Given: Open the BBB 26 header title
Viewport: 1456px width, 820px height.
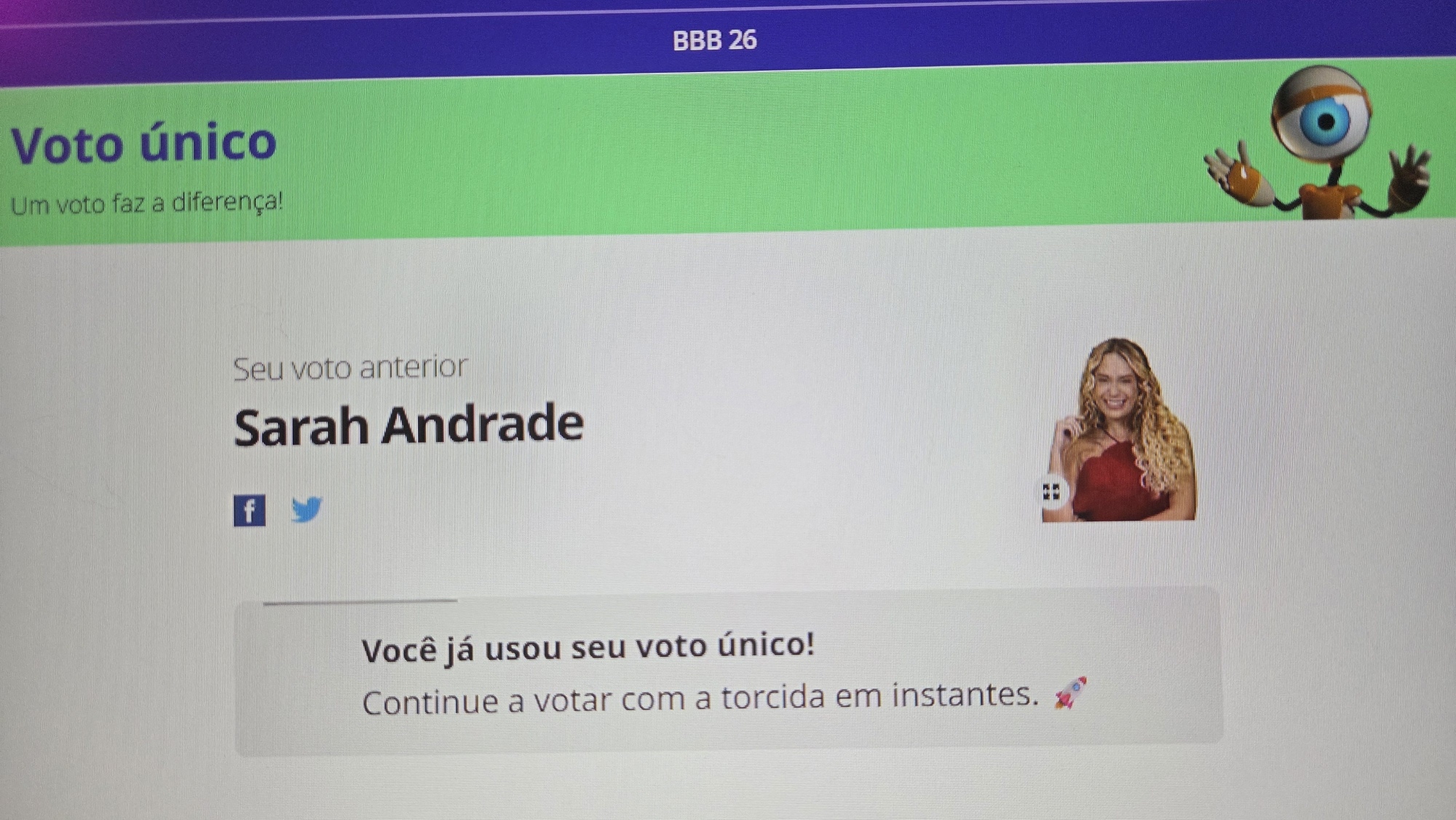Looking at the screenshot, I should click(714, 40).
